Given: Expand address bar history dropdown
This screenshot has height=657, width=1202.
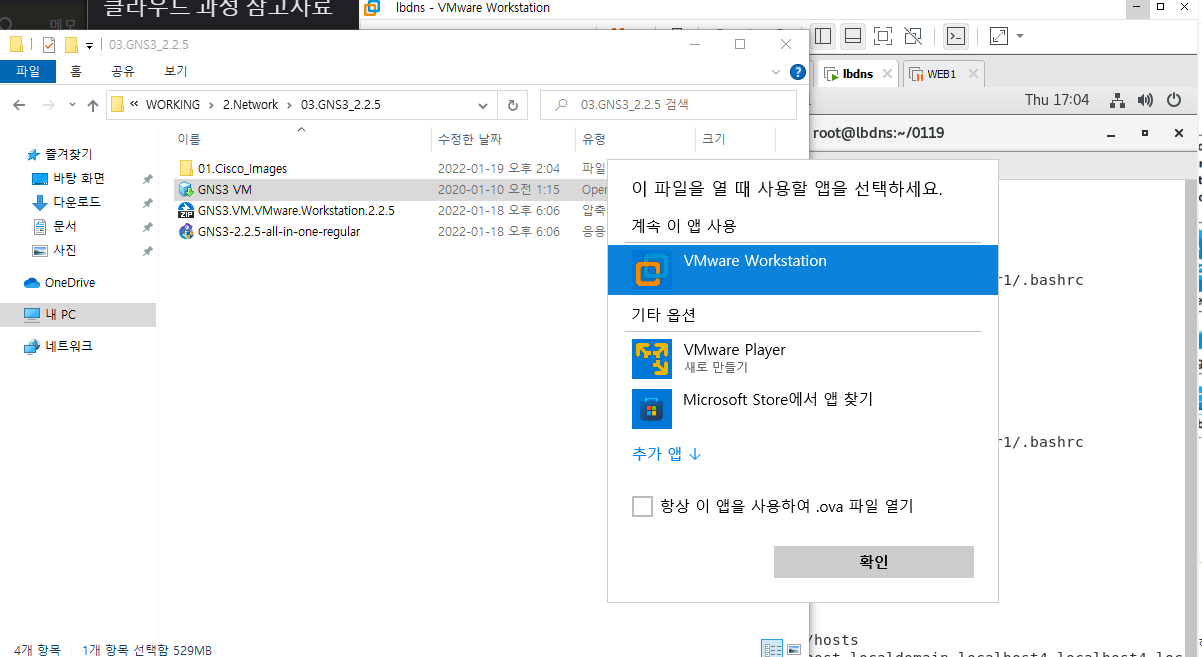Looking at the screenshot, I should pos(484,105).
